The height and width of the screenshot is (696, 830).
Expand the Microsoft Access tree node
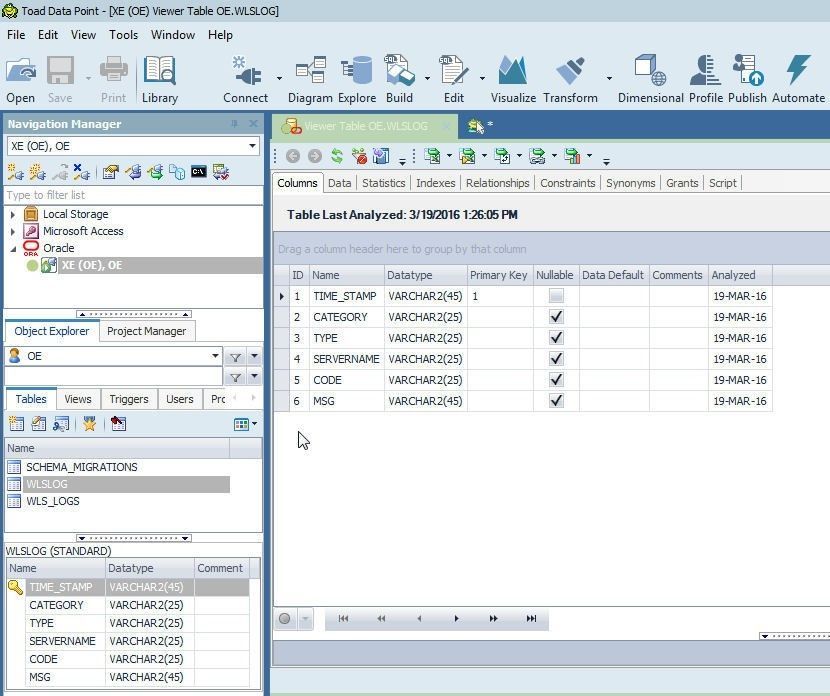pyautogui.click(x=13, y=231)
